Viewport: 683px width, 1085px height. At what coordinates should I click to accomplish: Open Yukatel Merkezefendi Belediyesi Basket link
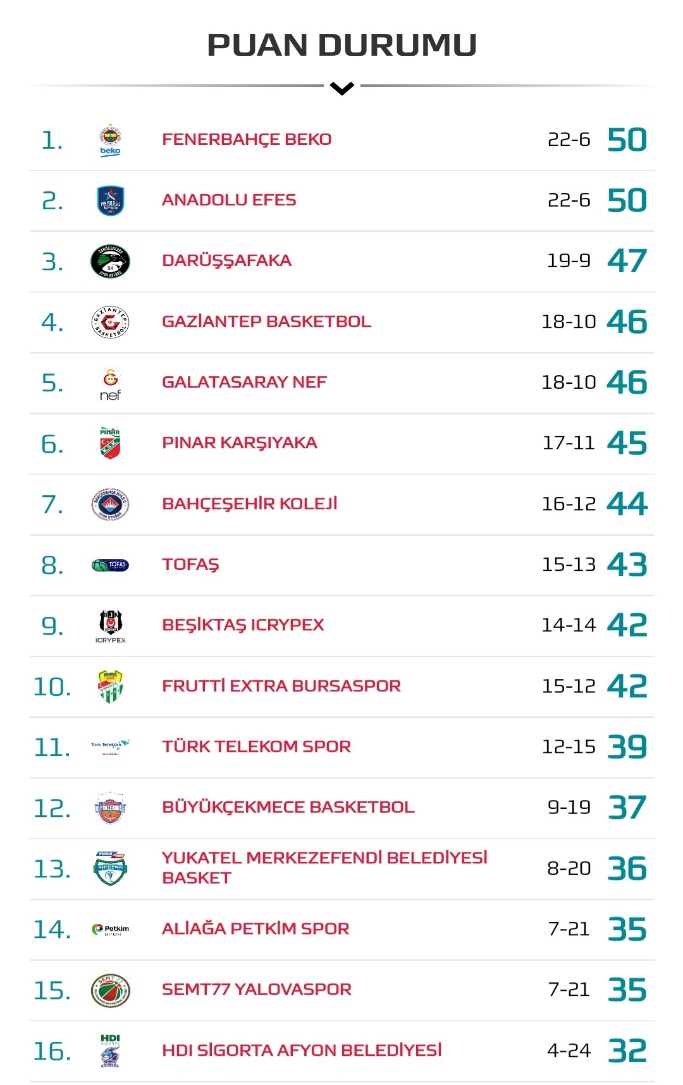[324, 868]
